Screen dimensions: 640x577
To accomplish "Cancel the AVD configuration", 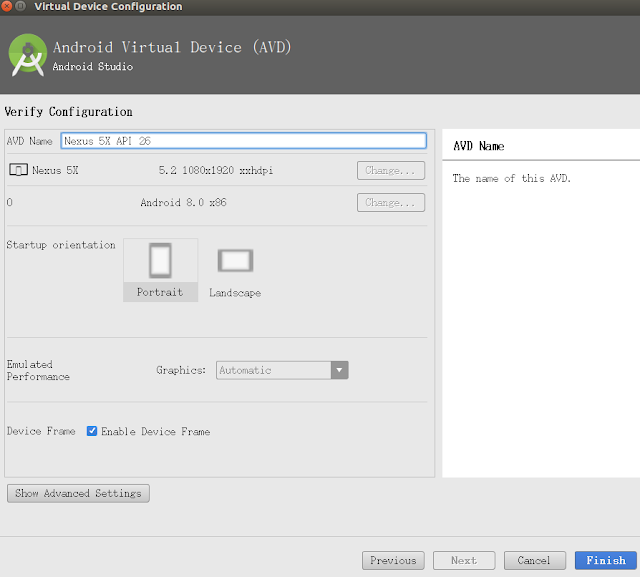I will click(x=535, y=560).
